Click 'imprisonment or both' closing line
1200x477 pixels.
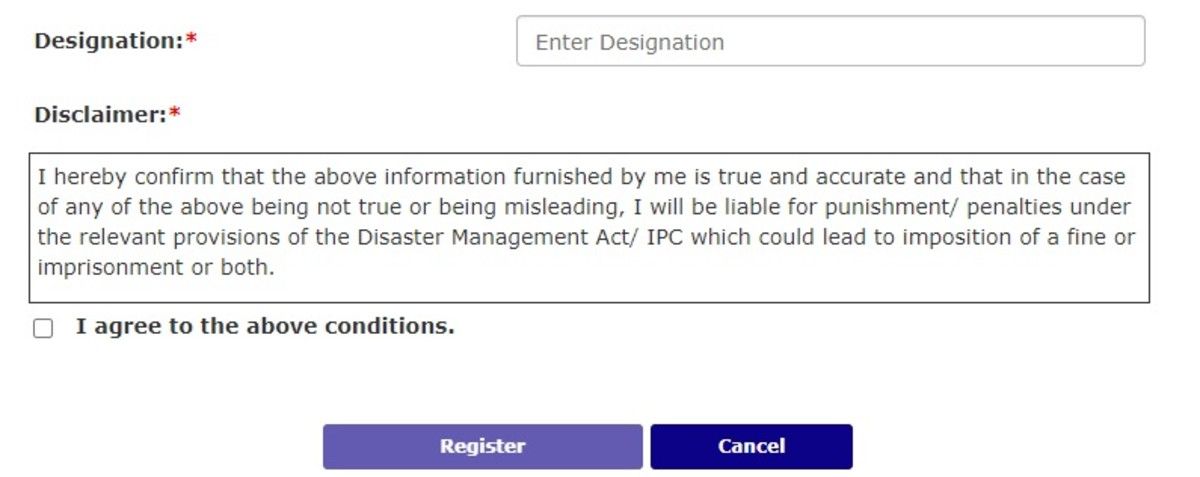pyautogui.click(x=156, y=269)
